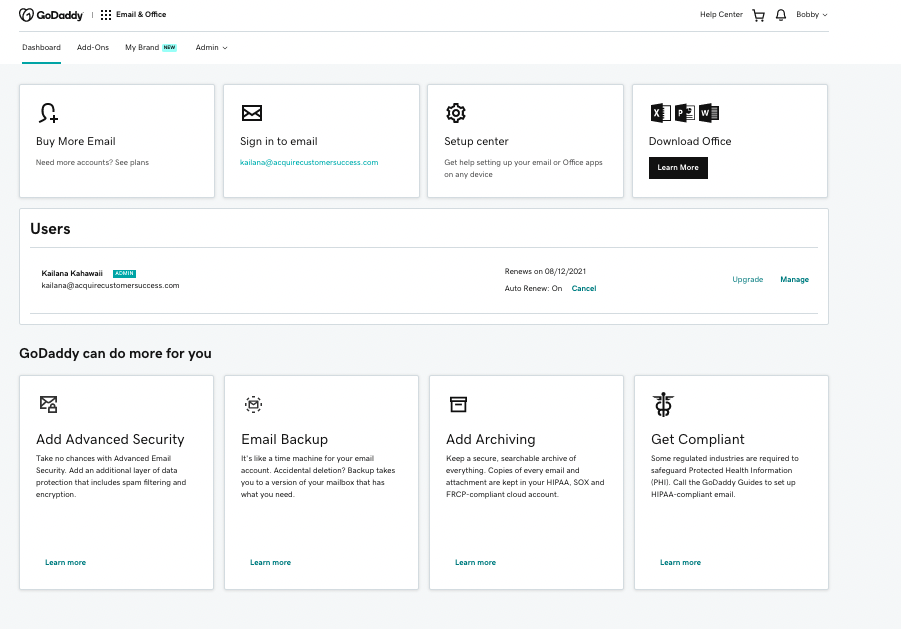Select the Buy More Email heading
The image size is (901, 629).
click(x=76, y=141)
